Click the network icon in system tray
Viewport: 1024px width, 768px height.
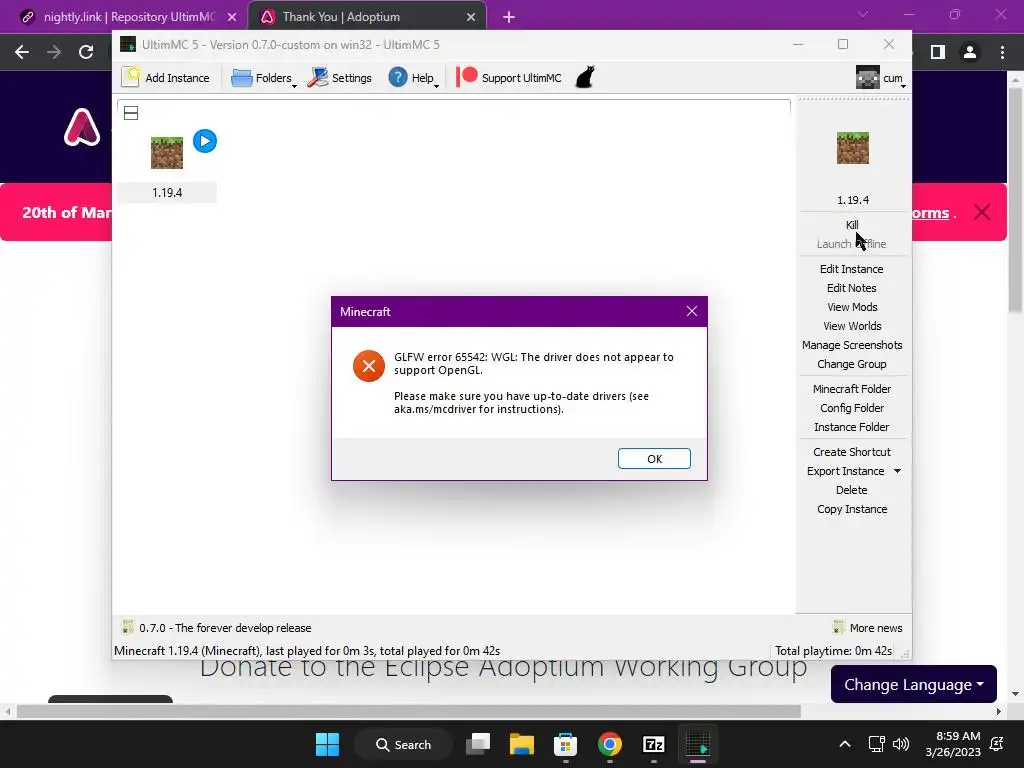coord(876,744)
